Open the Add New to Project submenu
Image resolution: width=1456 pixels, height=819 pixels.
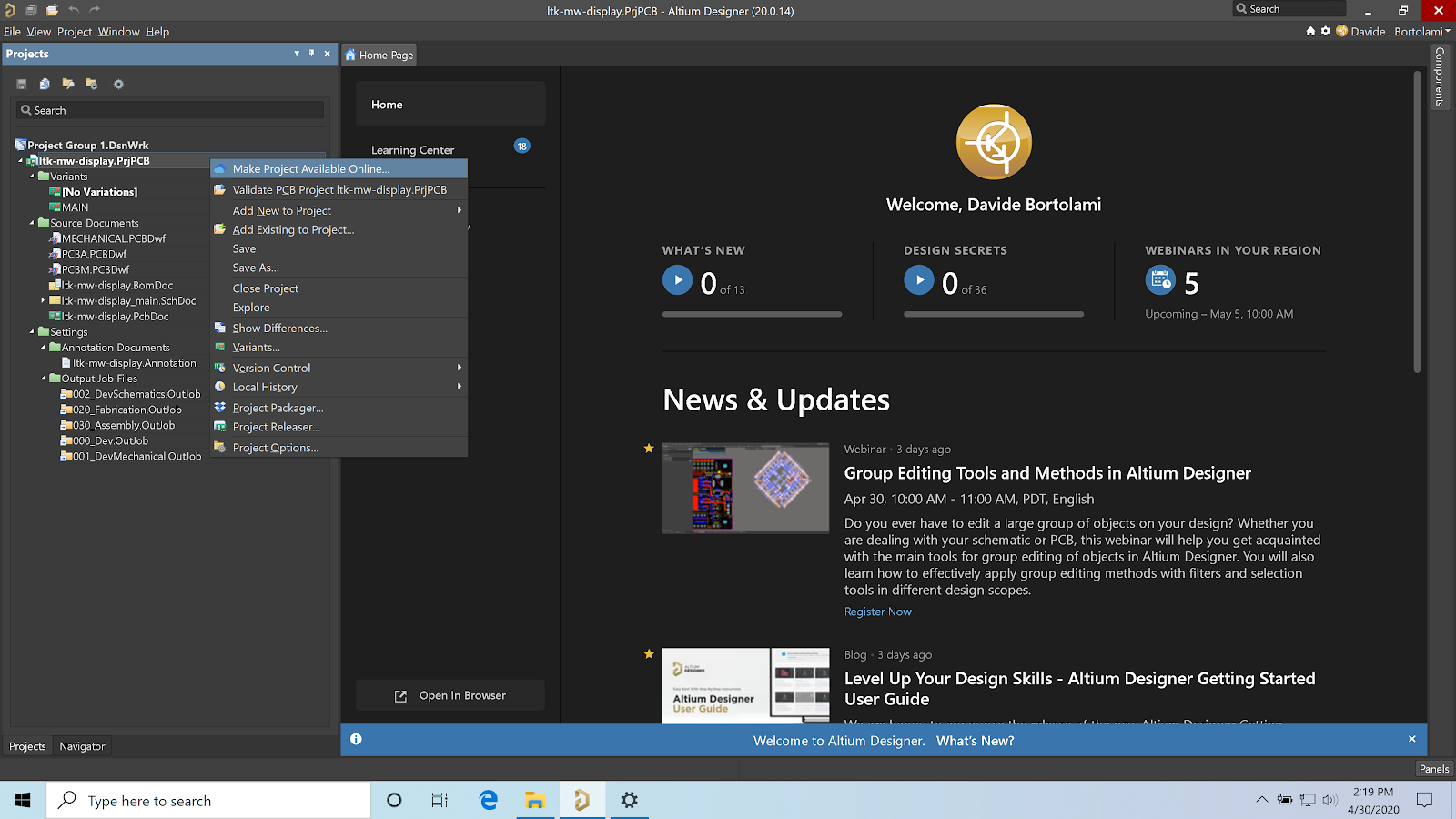coord(339,210)
